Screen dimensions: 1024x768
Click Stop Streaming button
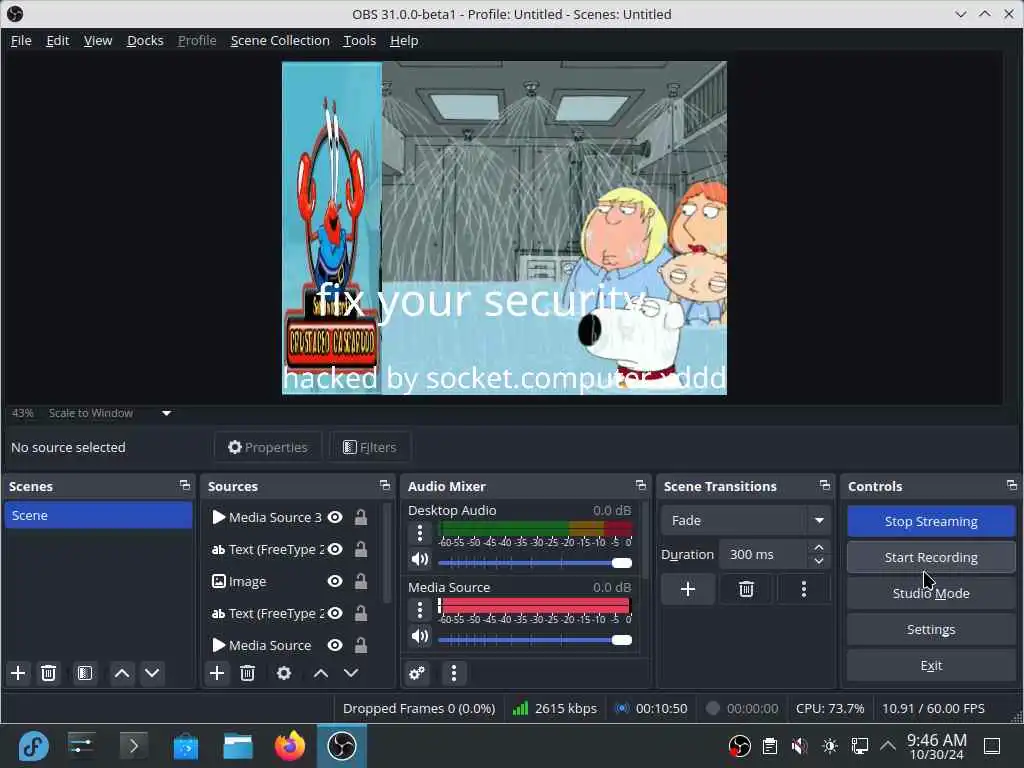(931, 521)
